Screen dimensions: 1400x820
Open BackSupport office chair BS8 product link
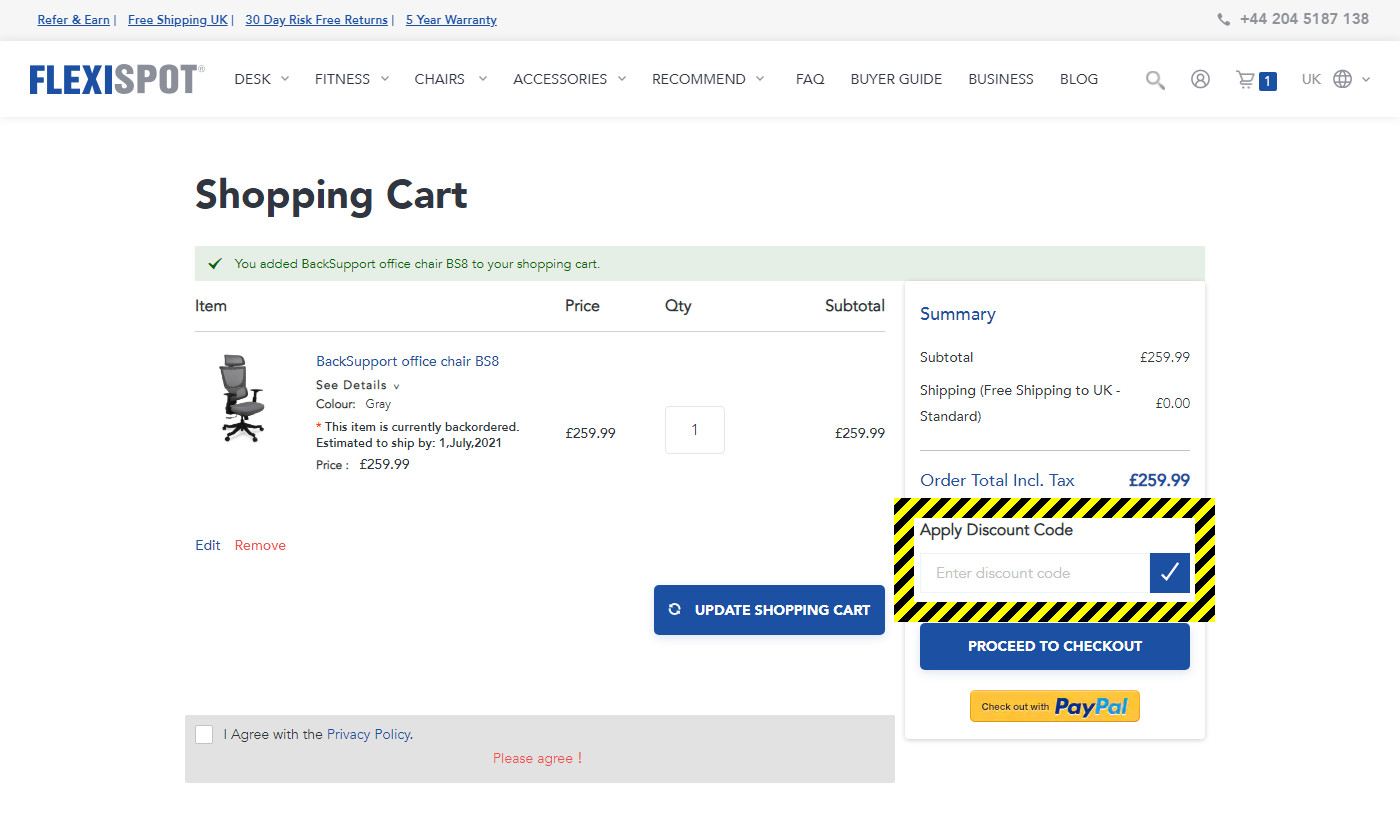coord(407,361)
